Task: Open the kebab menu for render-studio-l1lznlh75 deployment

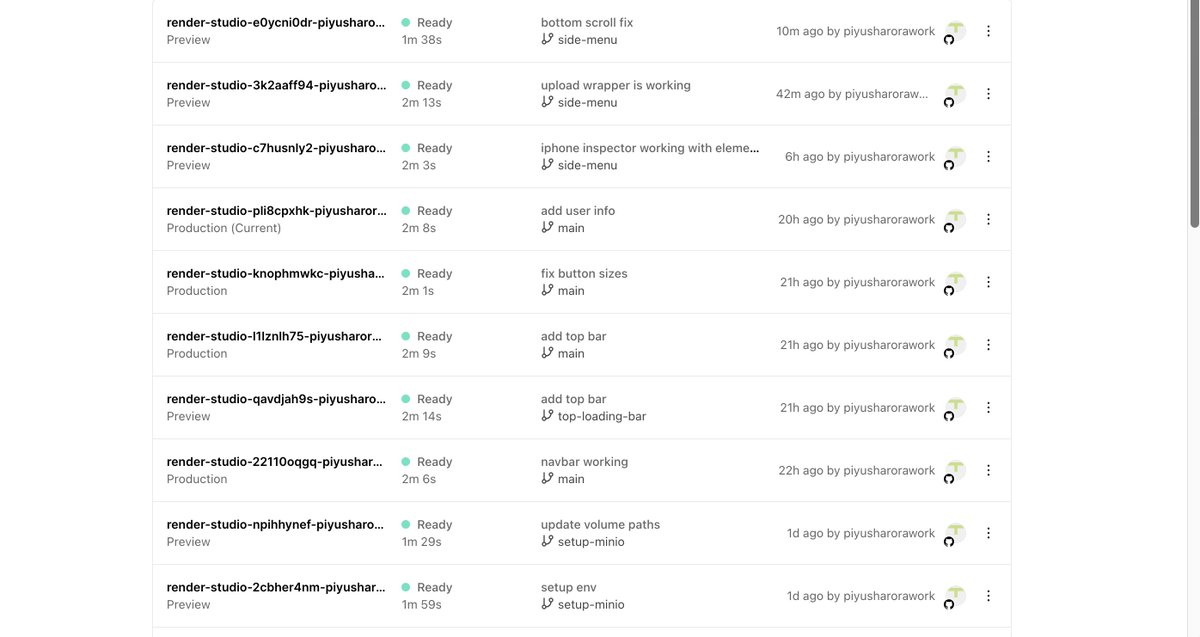Action: (988, 345)
